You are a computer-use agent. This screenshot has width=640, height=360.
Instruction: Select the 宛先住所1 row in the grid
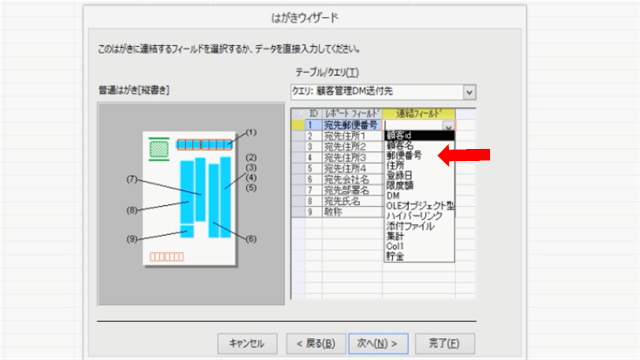[344, 136]
